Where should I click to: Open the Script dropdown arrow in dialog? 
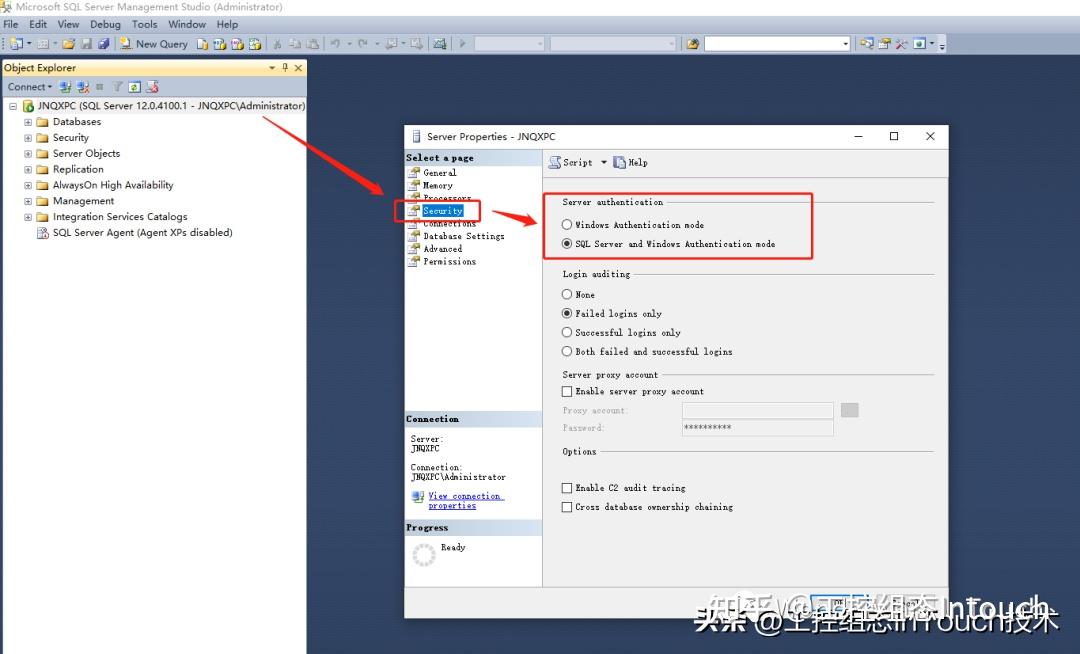pos(603,162)
